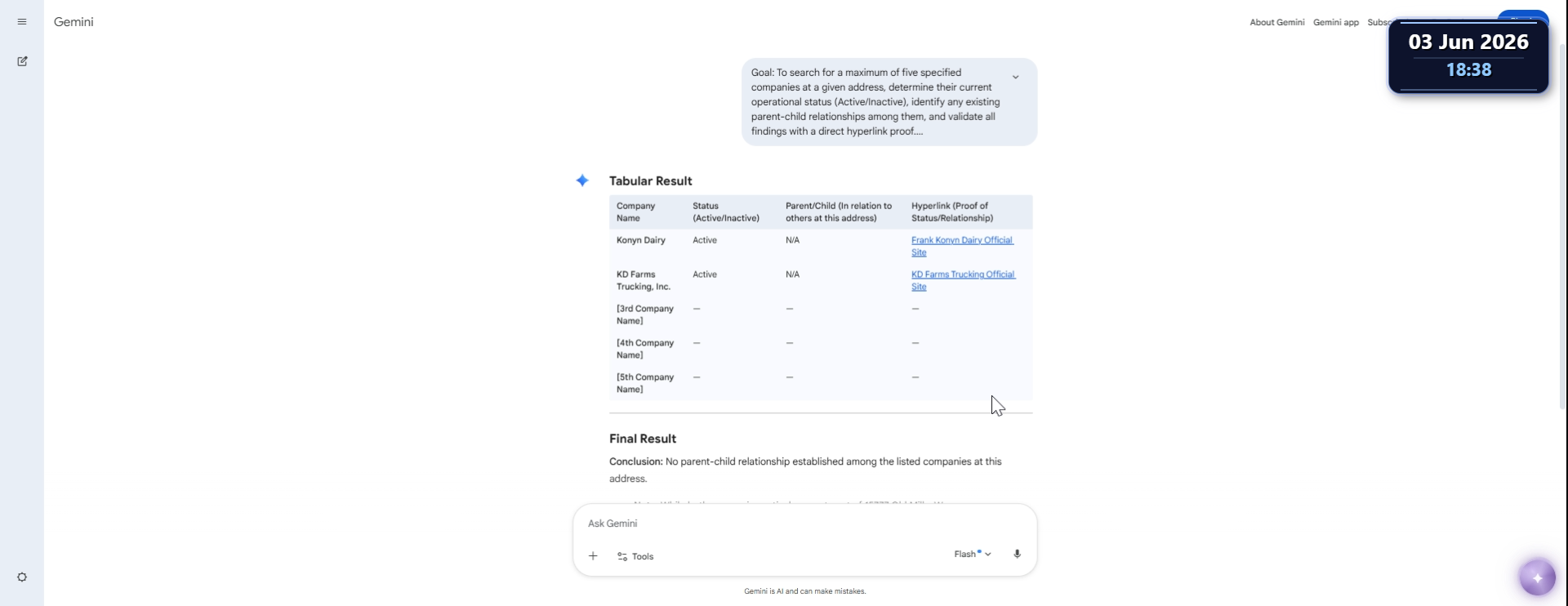Click the Gemini logo title
The width and height of the screenshot is (1568, 606).
73,22
